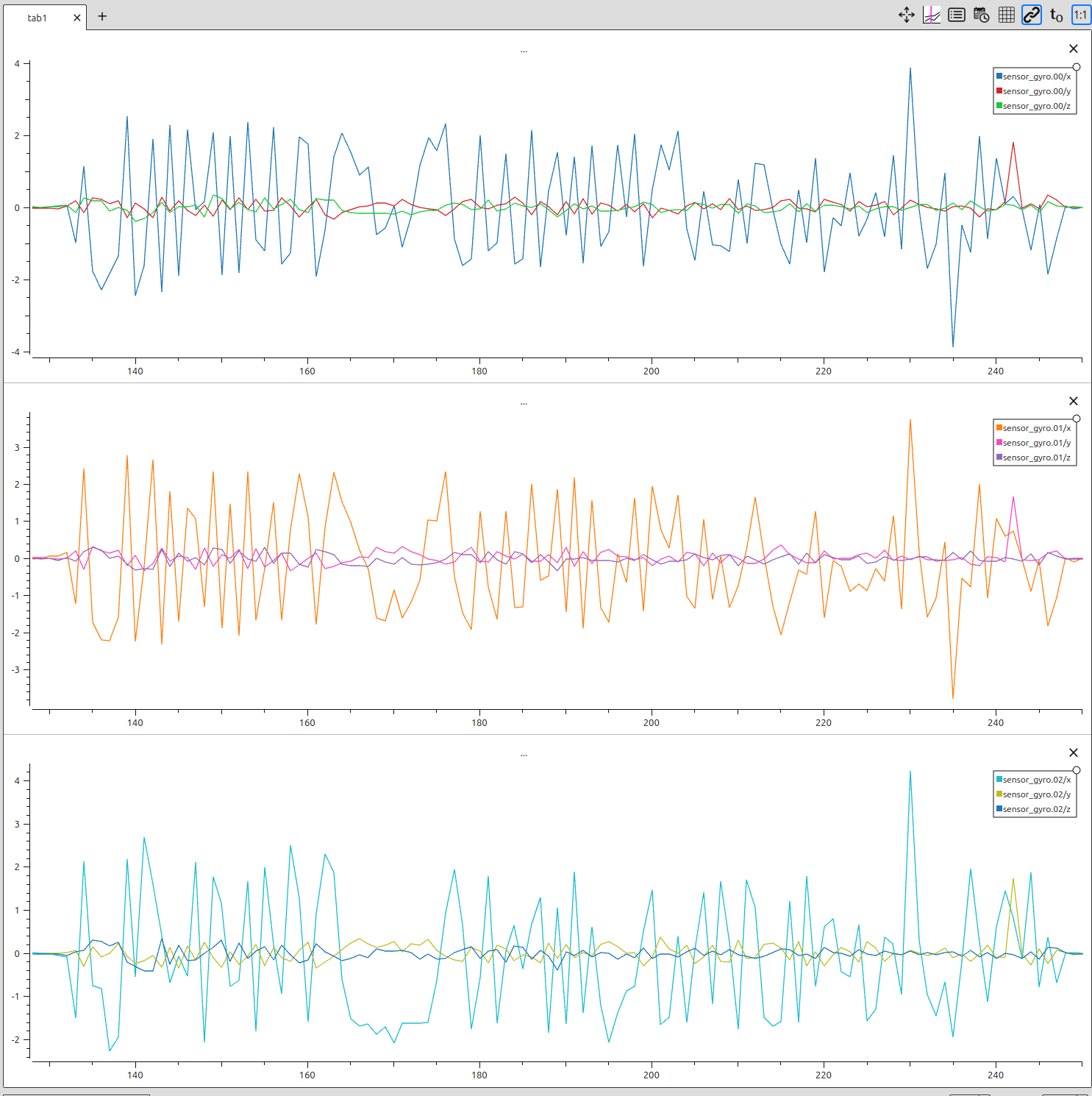
Task: Toggle the time tracker line icon
Action: 932,15
